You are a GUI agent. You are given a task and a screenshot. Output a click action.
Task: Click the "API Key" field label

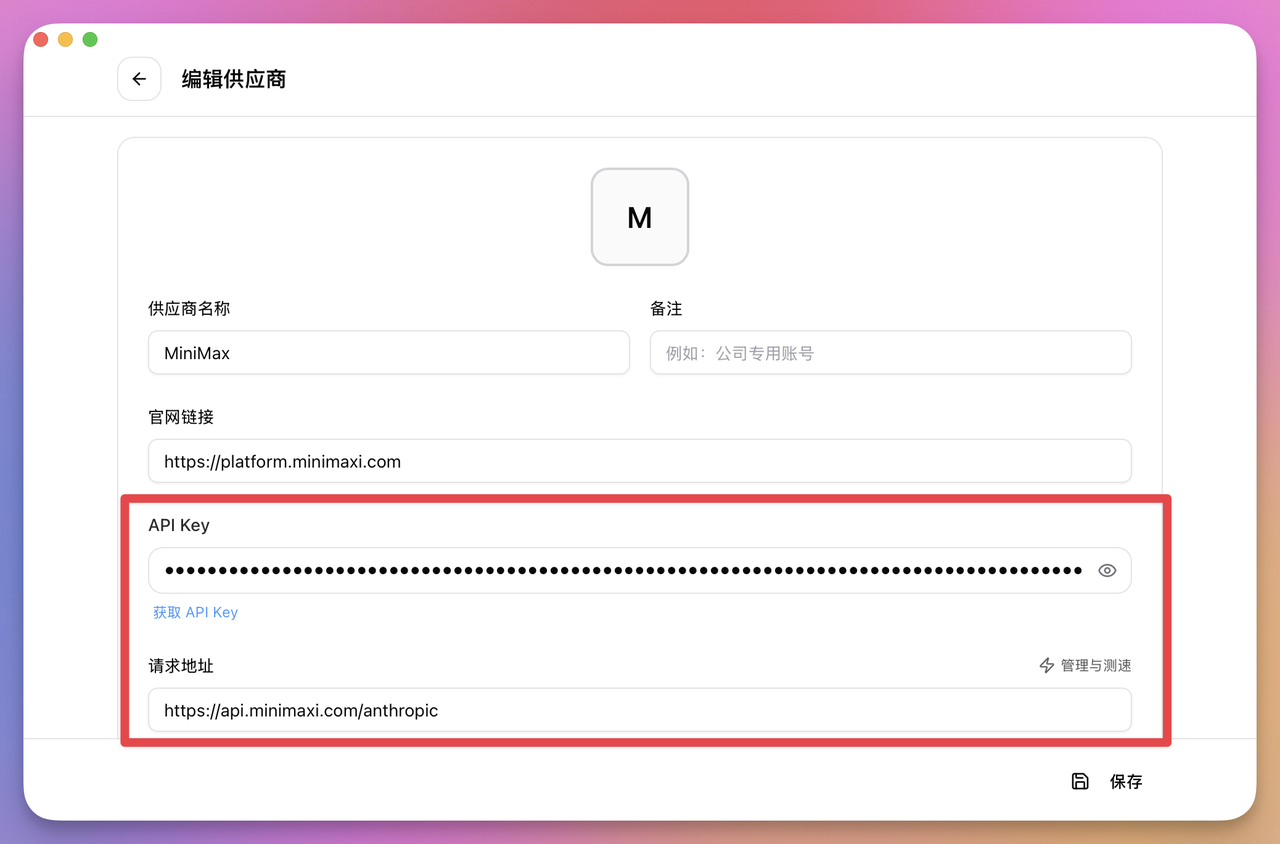179,525
